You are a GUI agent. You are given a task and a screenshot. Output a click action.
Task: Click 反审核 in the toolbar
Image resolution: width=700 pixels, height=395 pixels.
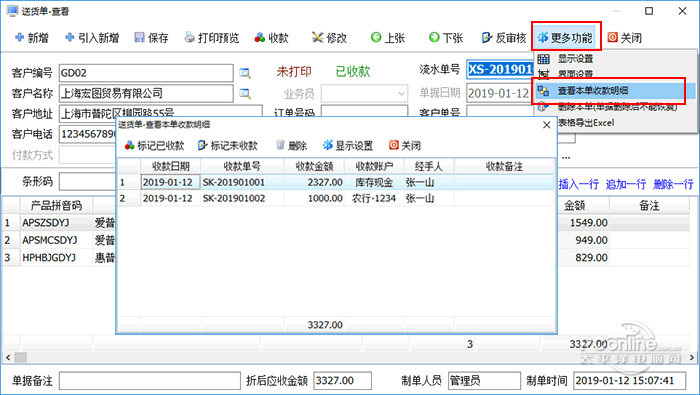(x=504, y=38)
